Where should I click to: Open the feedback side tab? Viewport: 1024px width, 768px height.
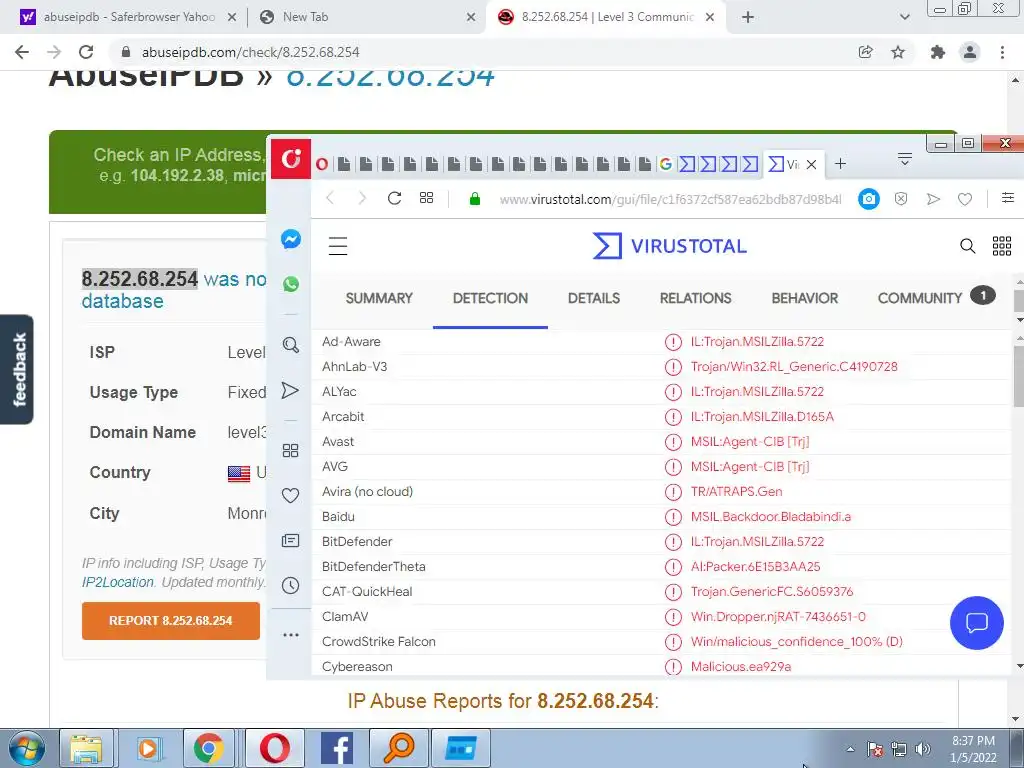tap(17, 370)
